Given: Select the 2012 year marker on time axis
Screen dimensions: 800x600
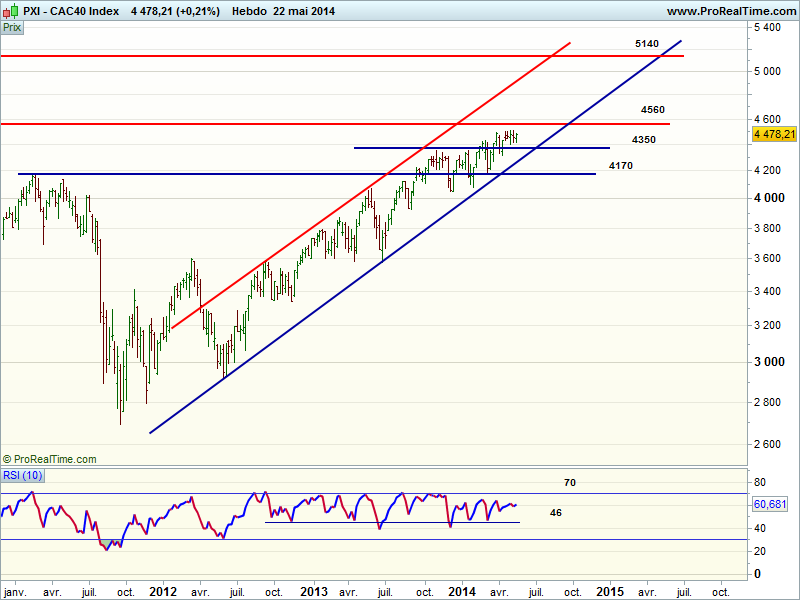Looking at the screenshot, I should (x=163, y=591).
